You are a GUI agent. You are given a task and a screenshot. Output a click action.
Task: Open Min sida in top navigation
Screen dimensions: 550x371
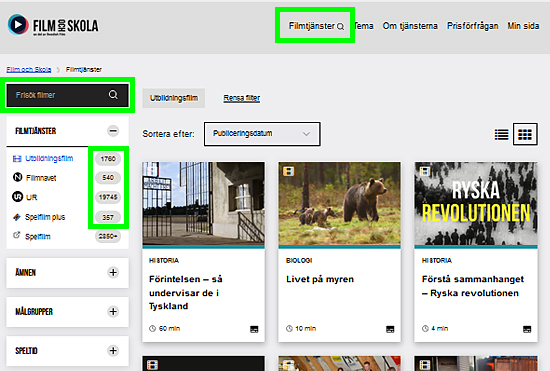(x=523, y=26)
